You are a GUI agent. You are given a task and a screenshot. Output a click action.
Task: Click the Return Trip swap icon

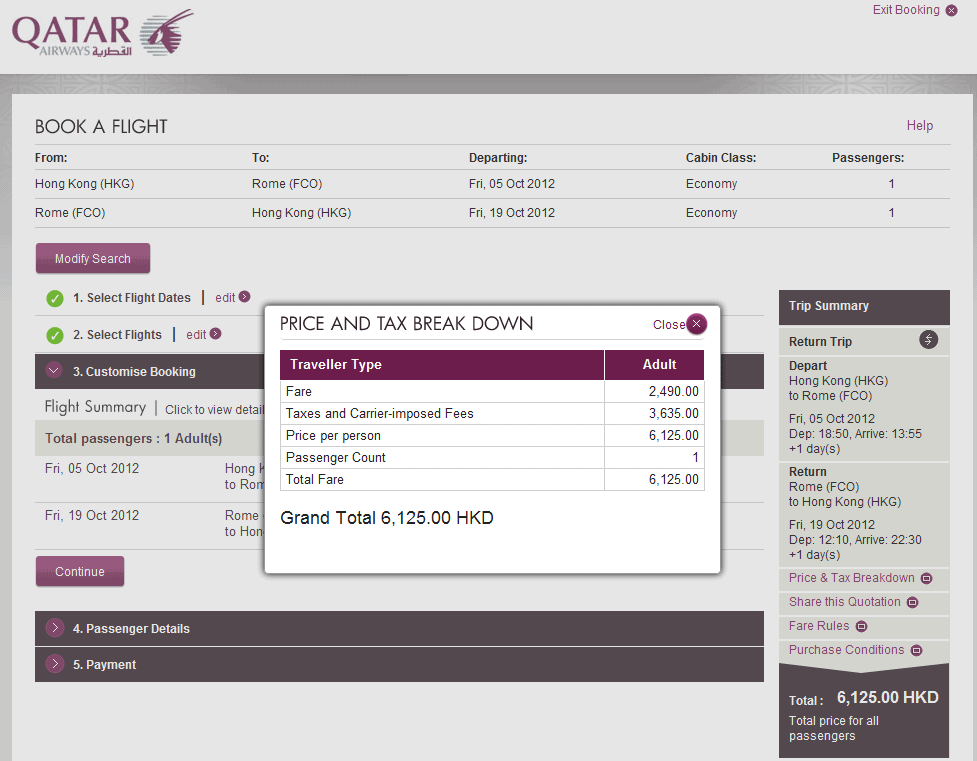(929, 341)
